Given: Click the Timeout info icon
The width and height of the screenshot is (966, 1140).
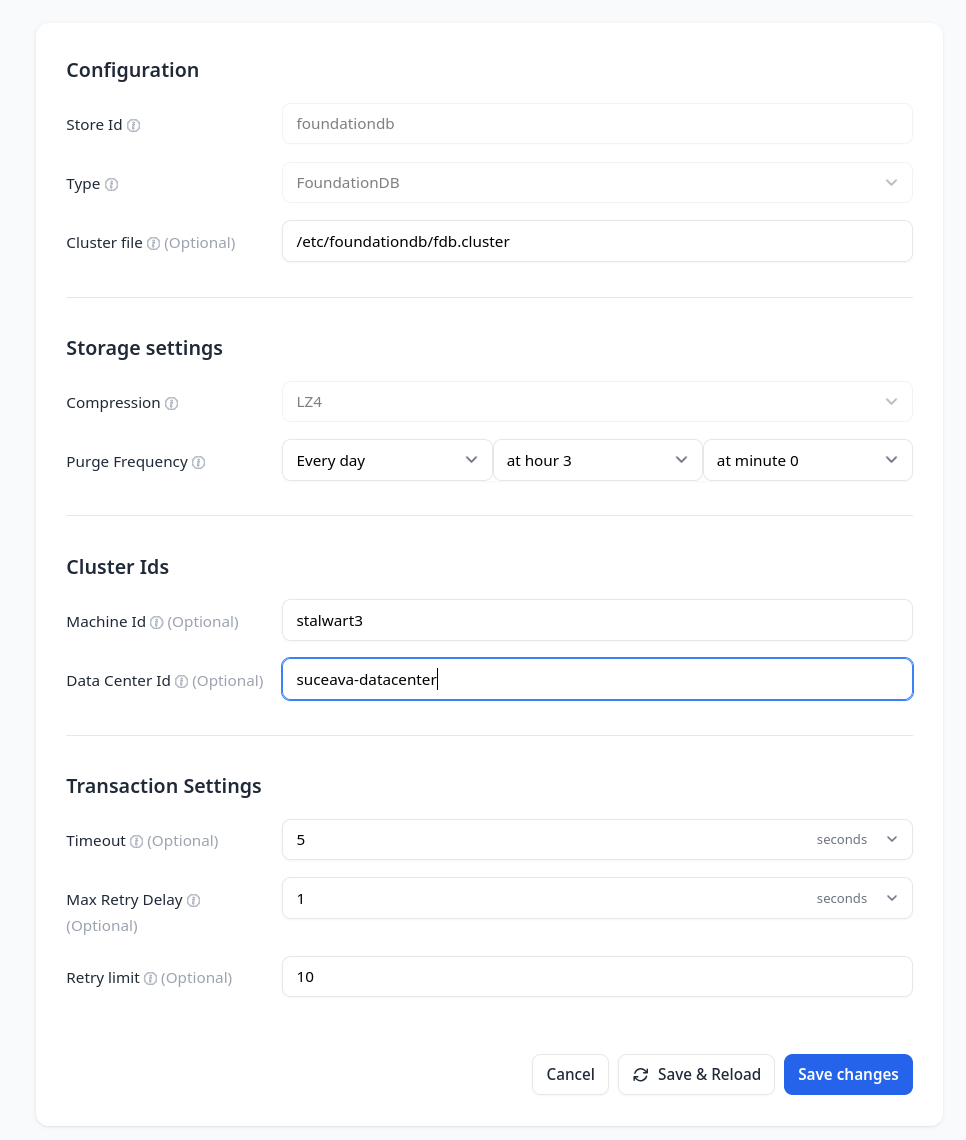Looking at the screenshot, I should click(x=137, y=841).
